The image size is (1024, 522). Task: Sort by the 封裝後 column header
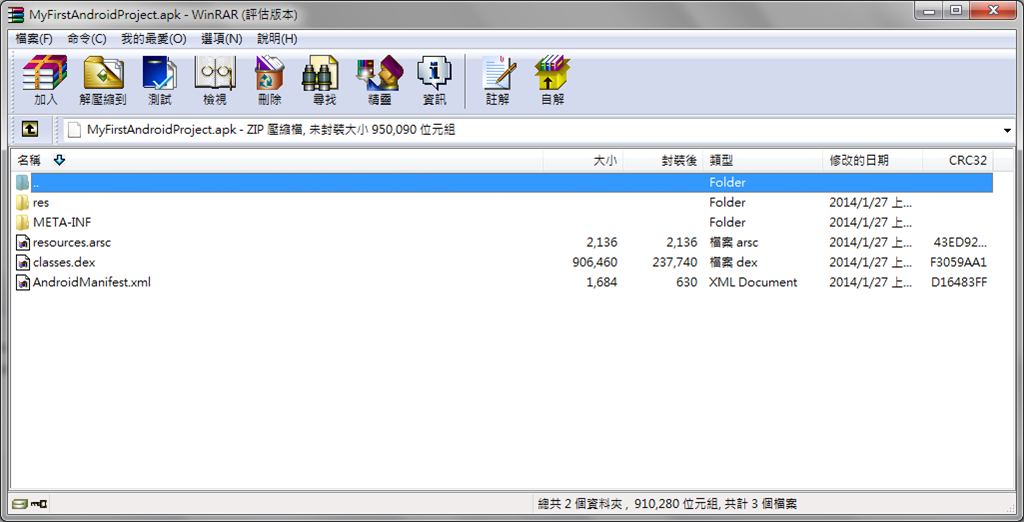coord(663,160)
